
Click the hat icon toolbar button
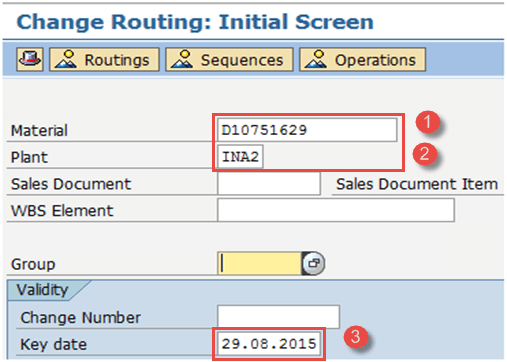pos(30,59)
